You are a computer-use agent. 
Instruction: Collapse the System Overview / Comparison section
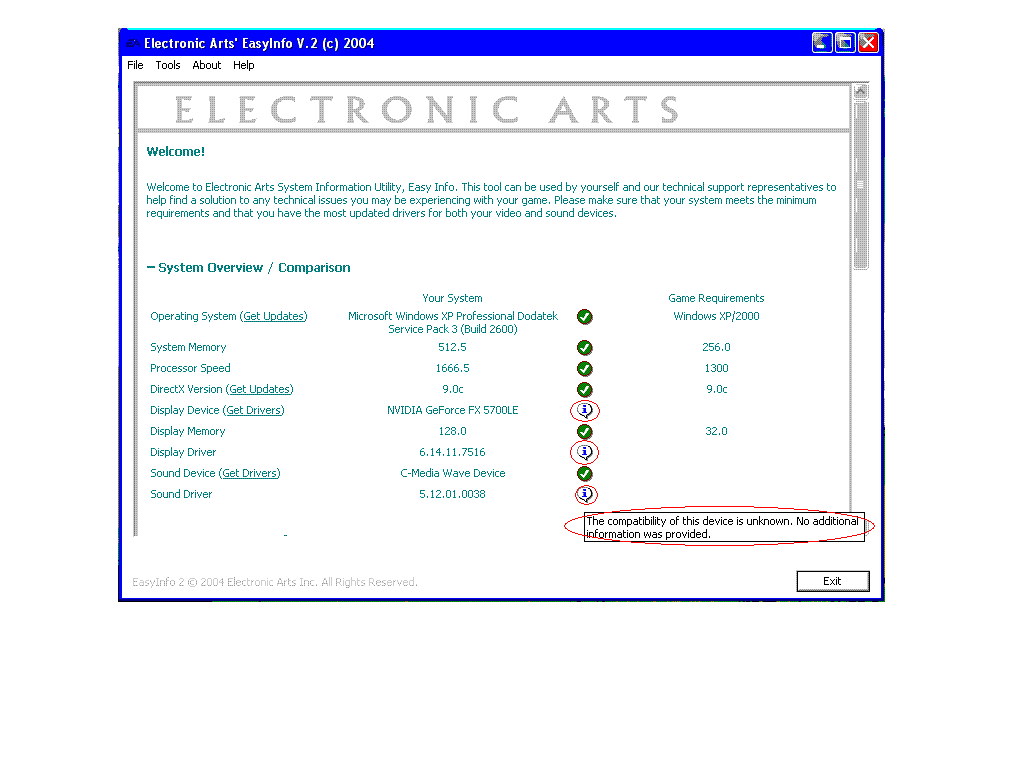(151, 268)
